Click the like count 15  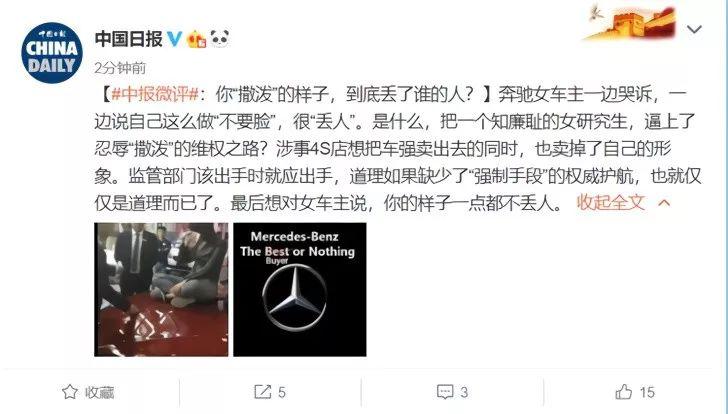click(x=647, y=392)
